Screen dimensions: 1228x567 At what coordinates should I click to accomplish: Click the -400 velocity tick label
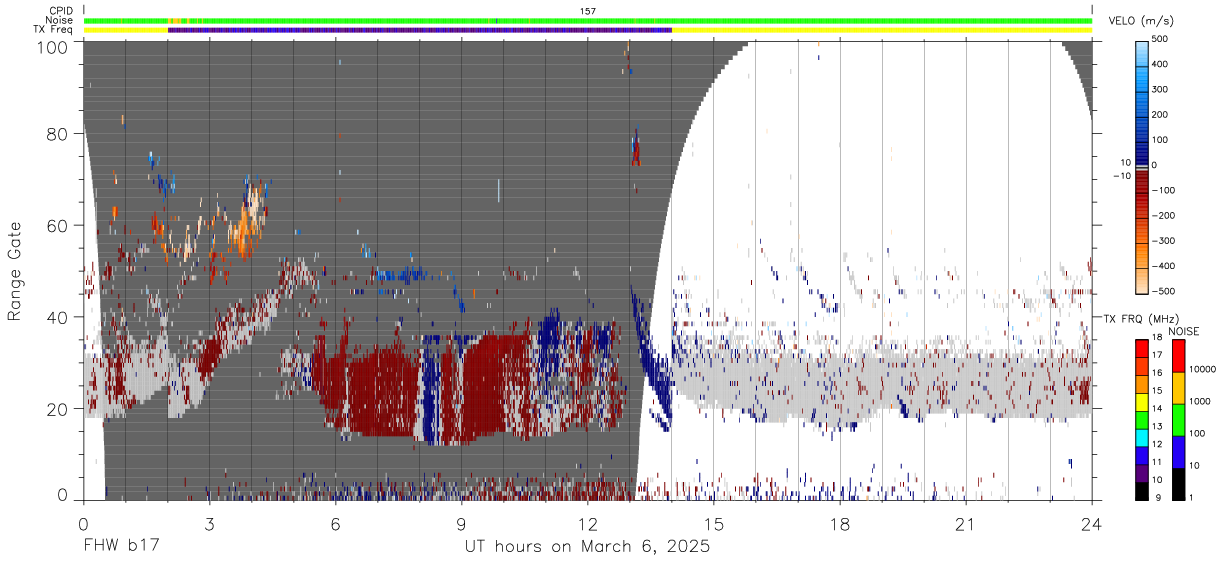coord(1164,266)
